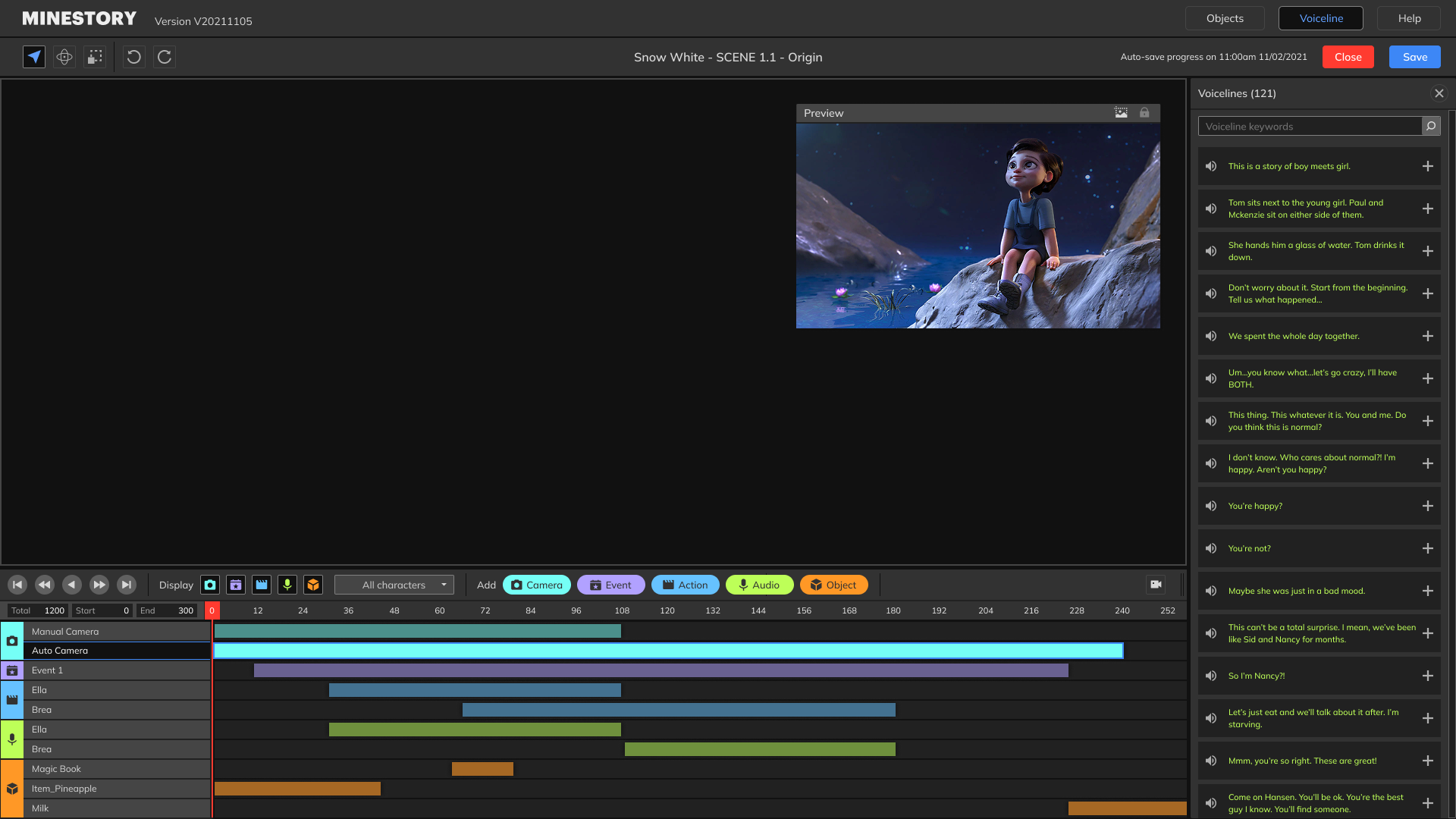Image resolution: width=1456 pixels, height=819 pixels.
Task: Select the Magic Book object track
Action: click(x=117, y=769)
